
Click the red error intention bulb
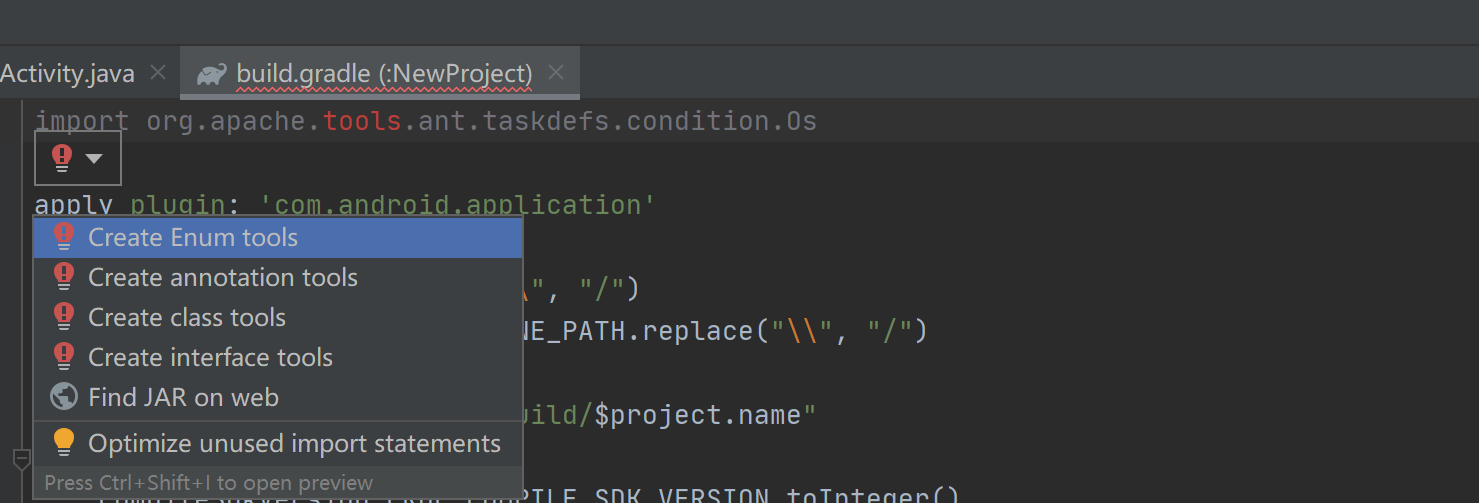pyautogui.click(x=62, y=157)
